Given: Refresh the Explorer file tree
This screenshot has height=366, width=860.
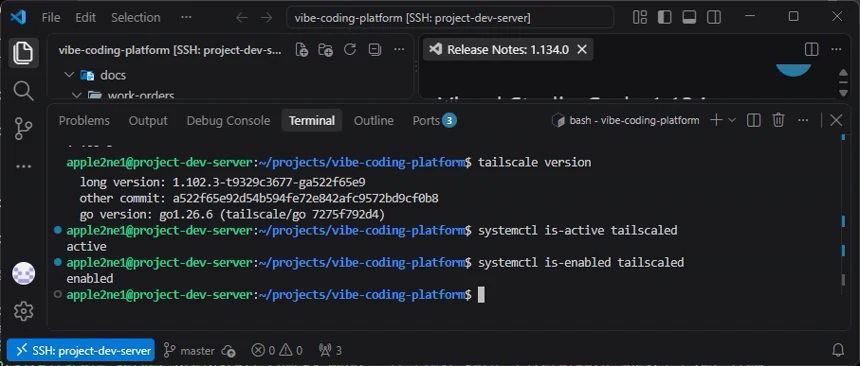Looking at the screenshot, I should tap(350, 50).
